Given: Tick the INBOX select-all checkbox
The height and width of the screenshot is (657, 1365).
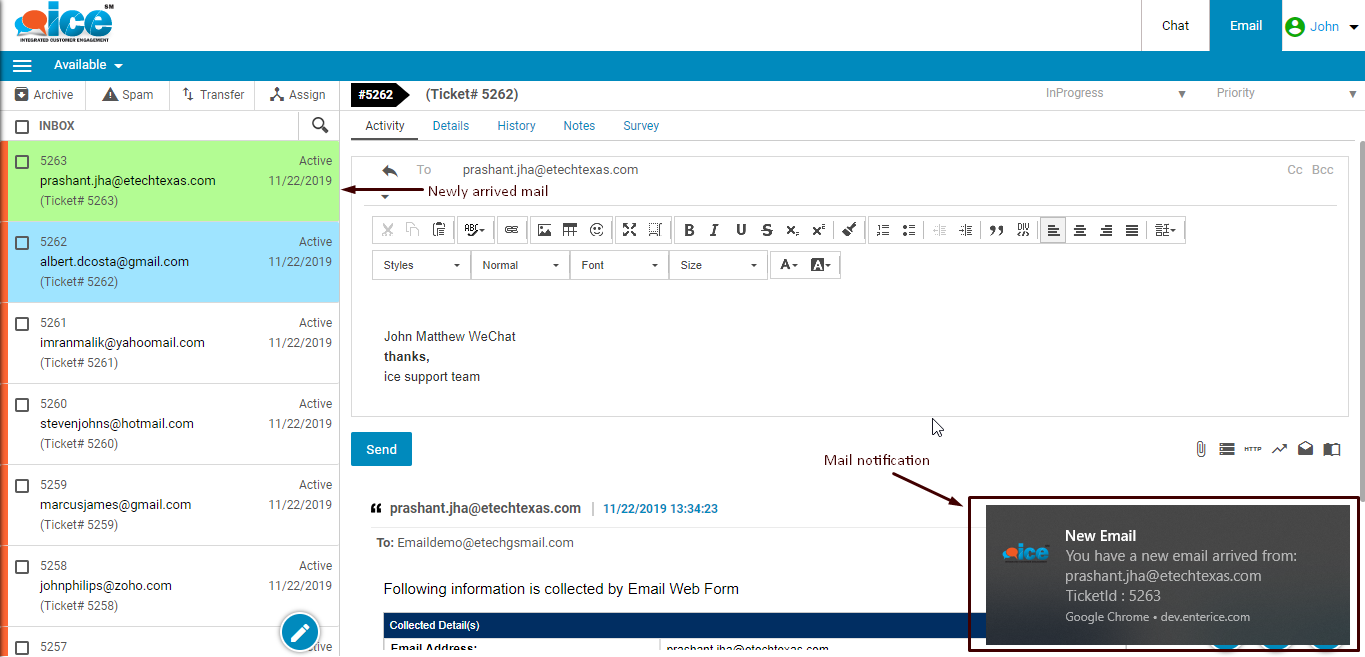Looking at the screenshot, I should pyautogui.click(x=22, y=127).
